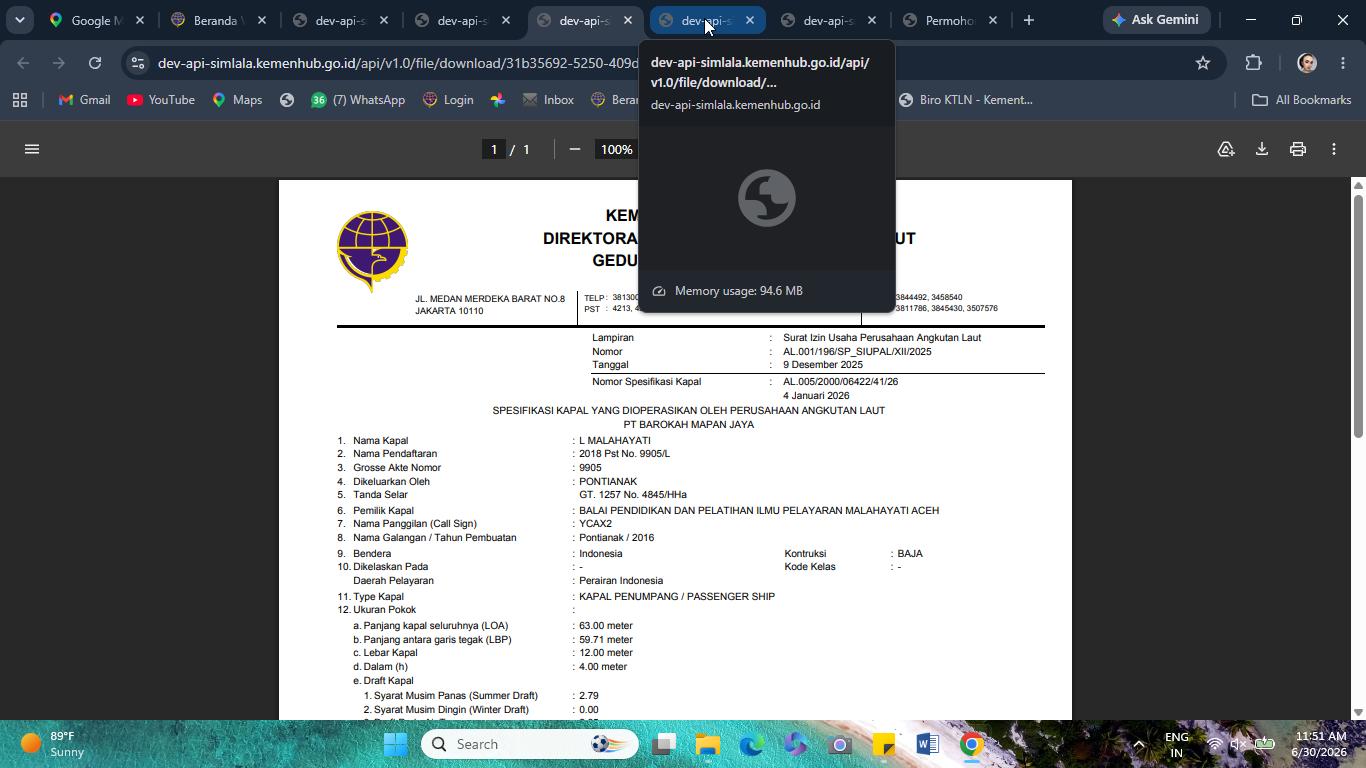Image resolution: width=1366 pixels, height=768 pixels.
Task: Open the (7) WhatsApp bookmark
Action: pos(357,100)
